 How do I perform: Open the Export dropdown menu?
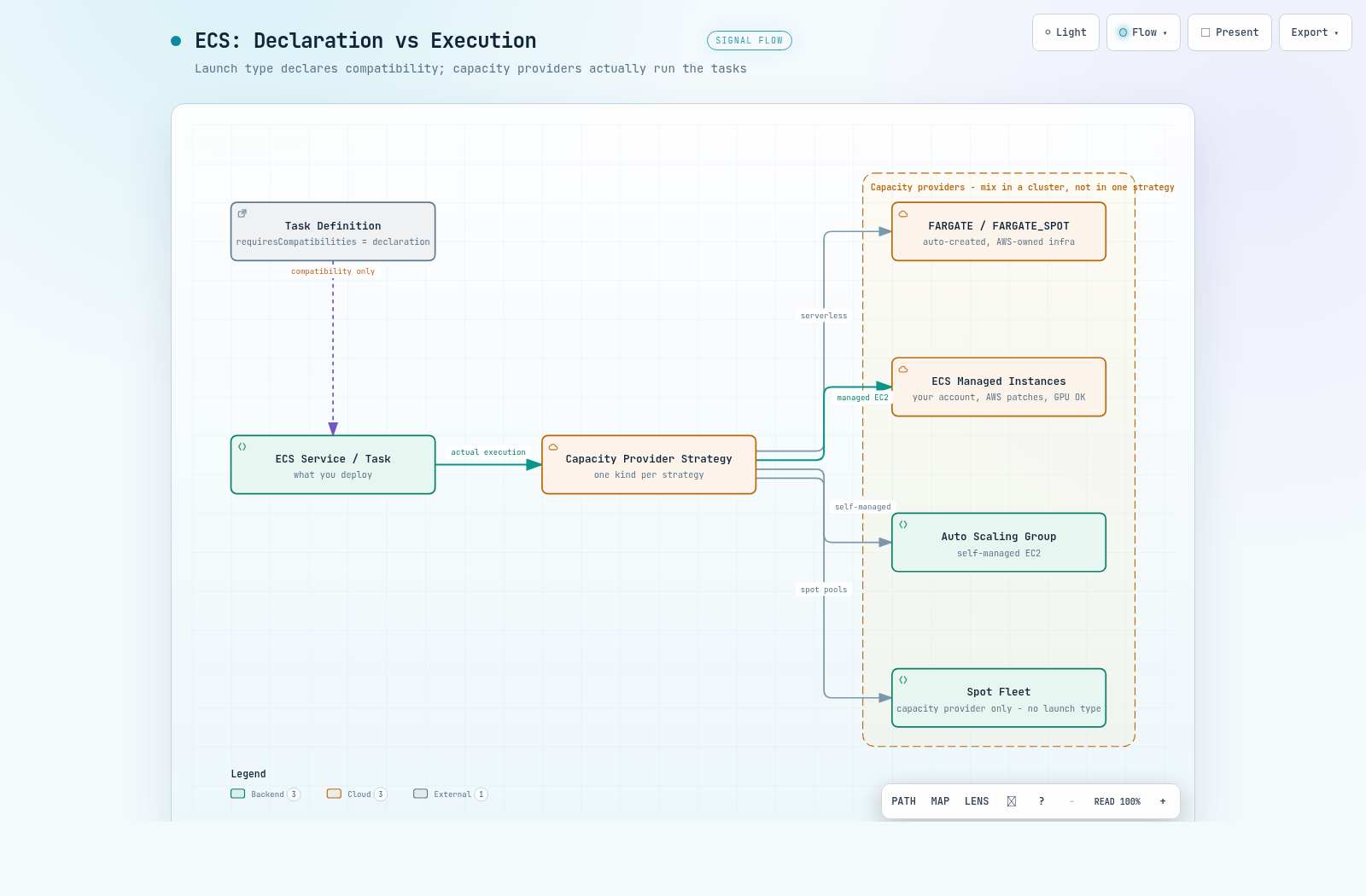coord(1315,32)
